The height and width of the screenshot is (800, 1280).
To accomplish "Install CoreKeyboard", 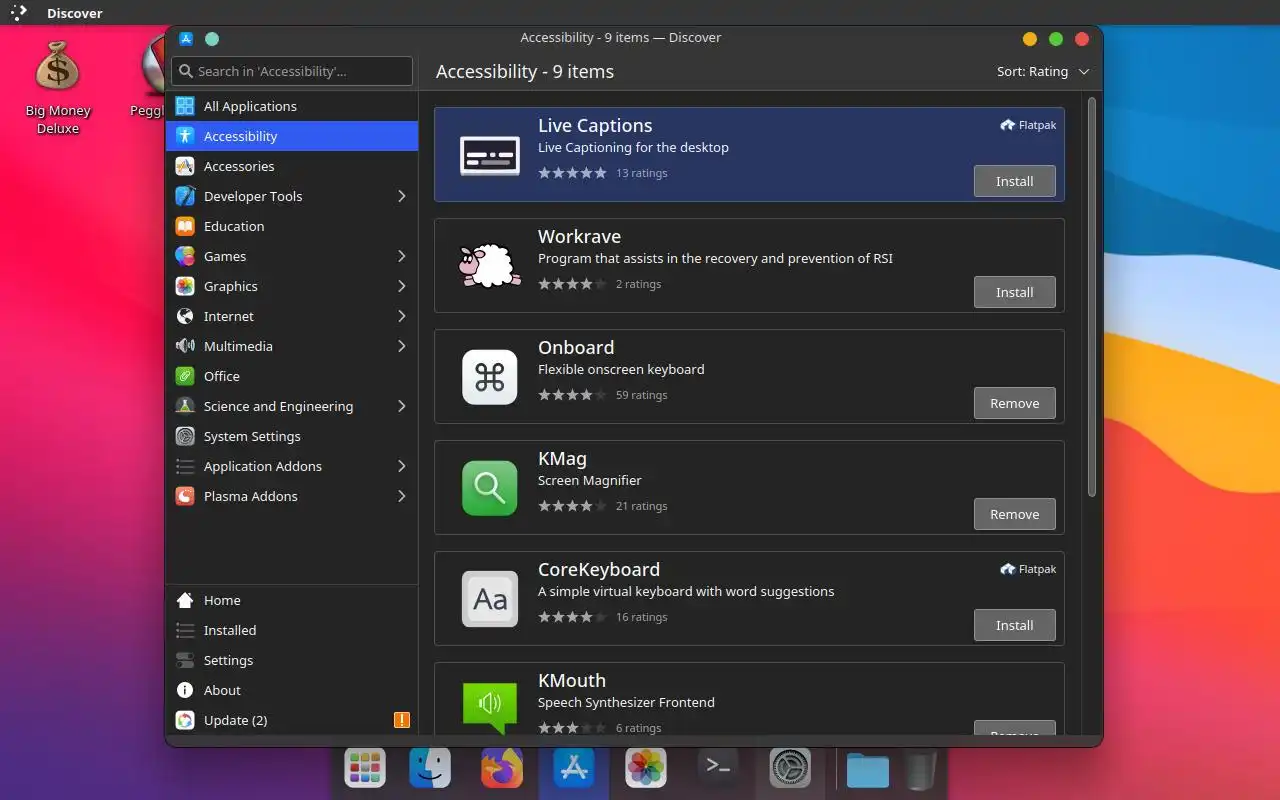I will coord(1014,625).
